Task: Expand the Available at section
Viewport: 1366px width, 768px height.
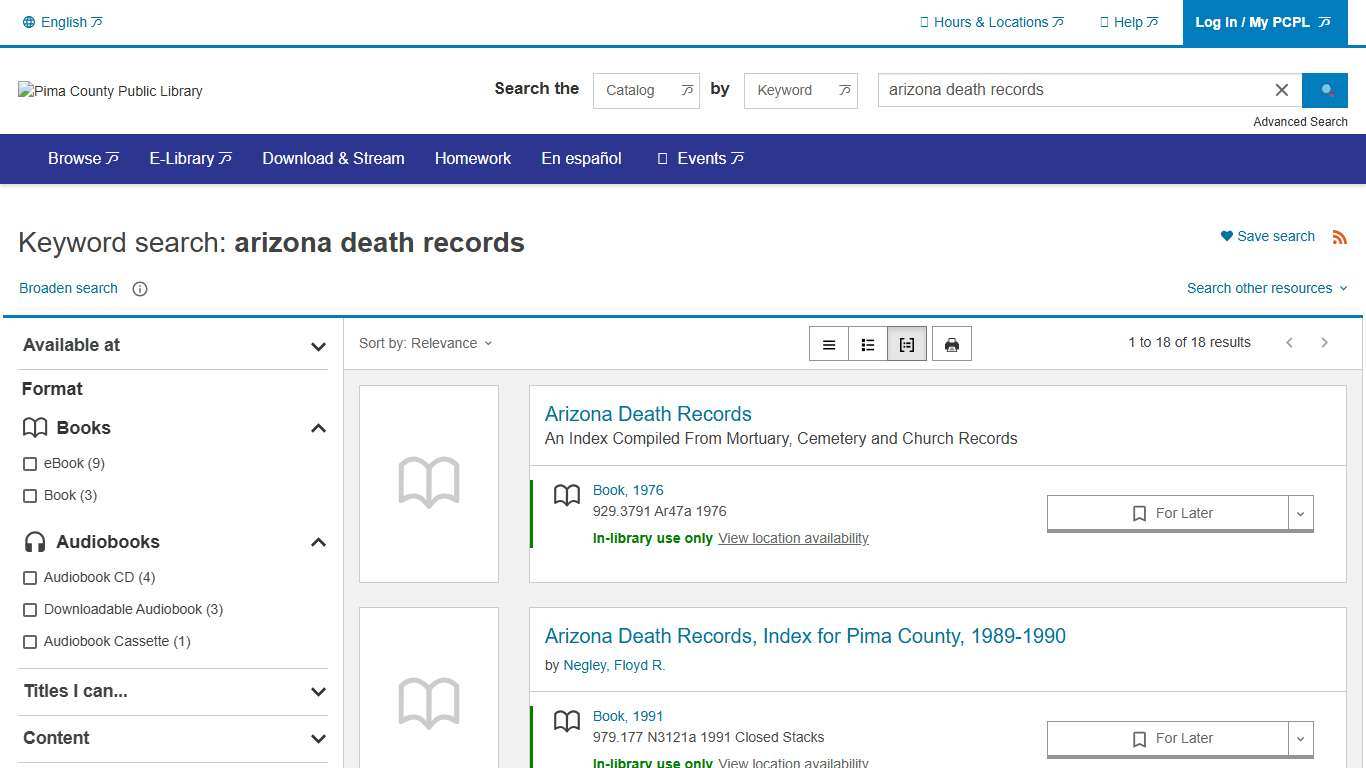Action: [x=317, y=346]
